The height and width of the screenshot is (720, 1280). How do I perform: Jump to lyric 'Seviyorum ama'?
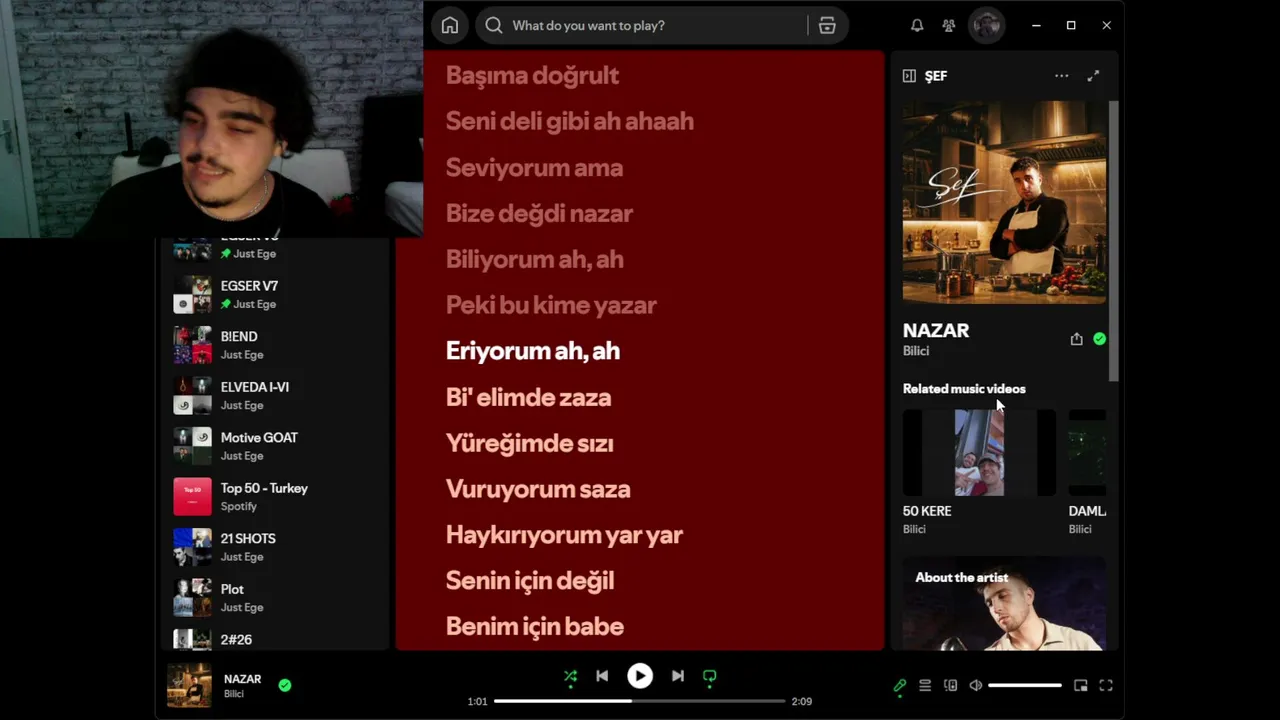[534, 167]
